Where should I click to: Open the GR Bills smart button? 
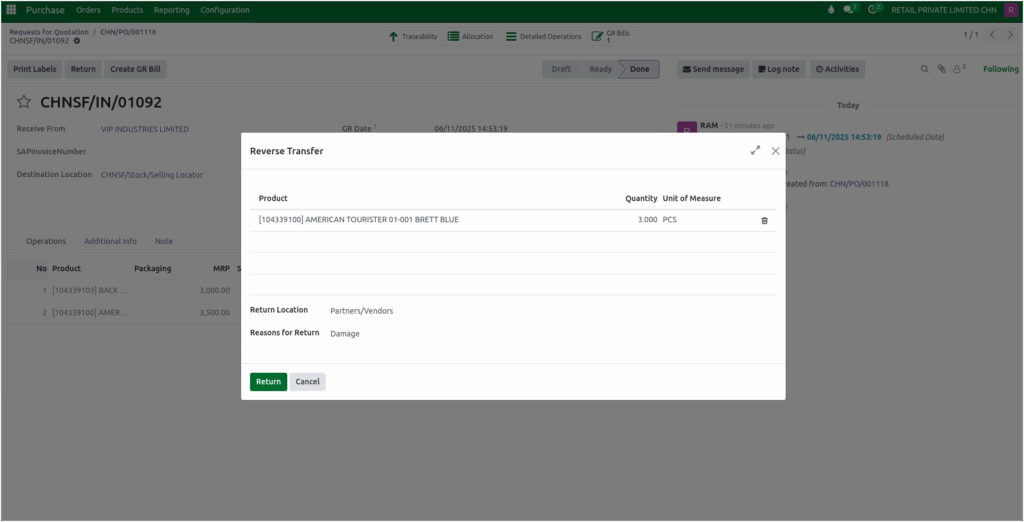[616, 37]
